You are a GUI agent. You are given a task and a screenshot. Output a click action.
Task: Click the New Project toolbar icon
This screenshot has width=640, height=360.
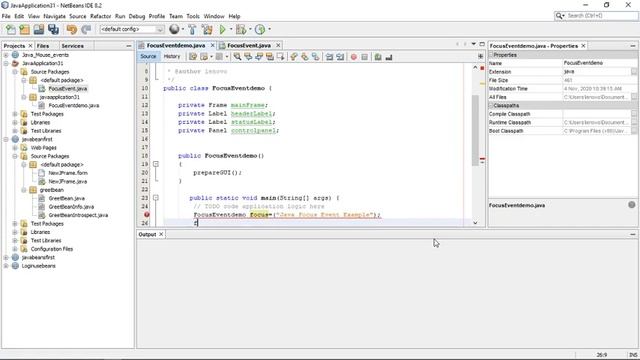[24, 29]
